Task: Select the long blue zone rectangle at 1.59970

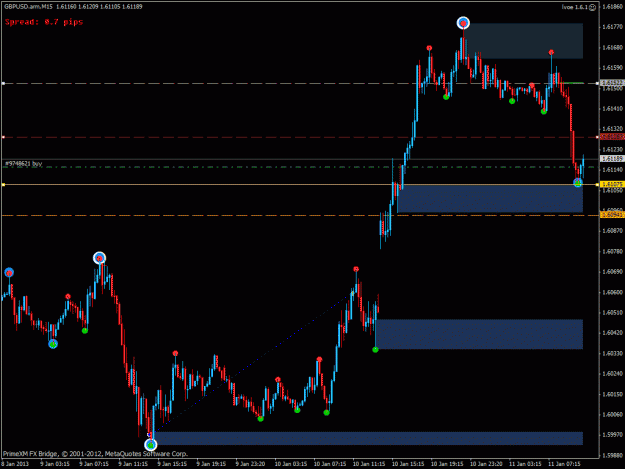Action: coord(367,438)
